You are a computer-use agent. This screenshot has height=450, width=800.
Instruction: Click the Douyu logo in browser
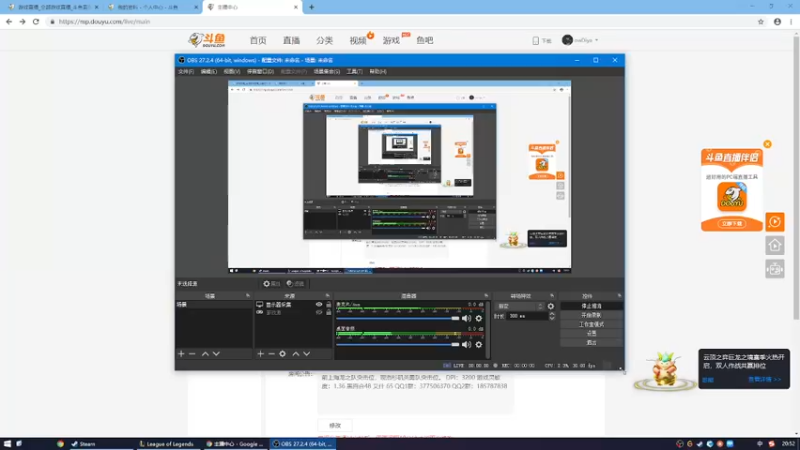tap(207, 40)
